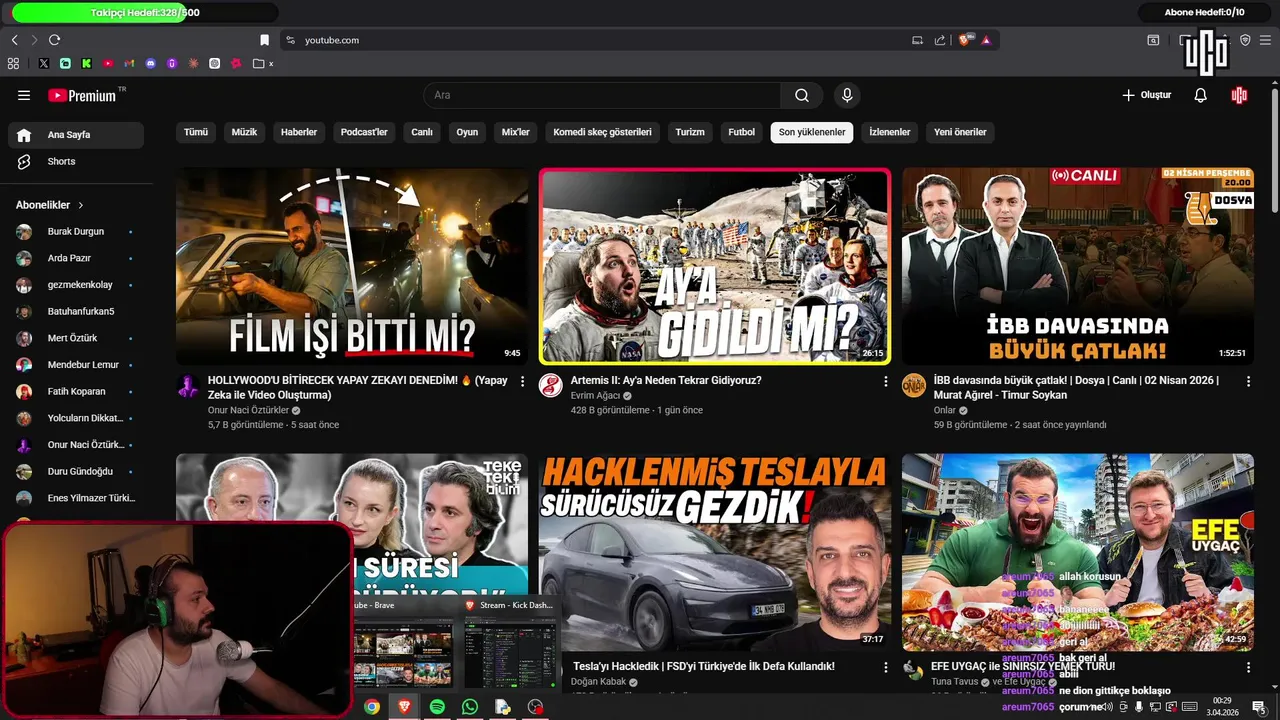
Task: Open the X bookmark shortcut
Action: click(44, 63)
